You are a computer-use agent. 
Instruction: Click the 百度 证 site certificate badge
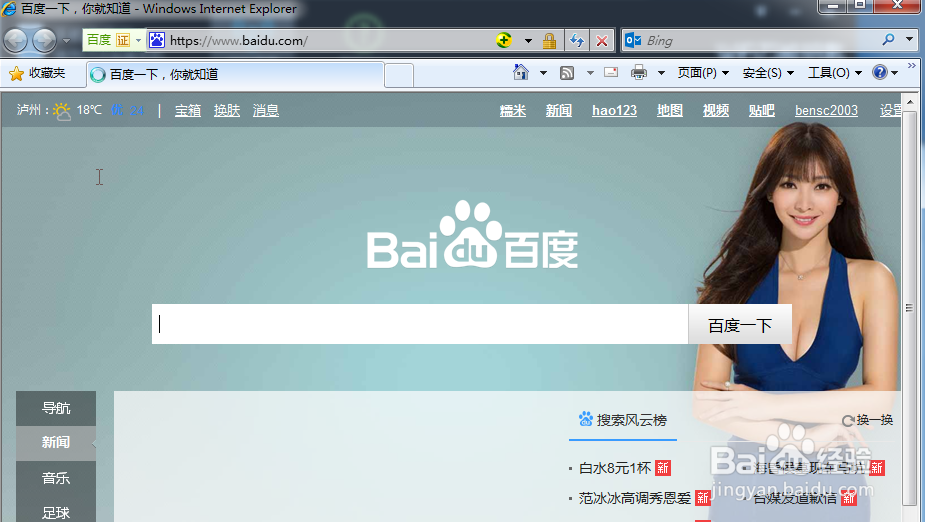click(x=108, y=40)
